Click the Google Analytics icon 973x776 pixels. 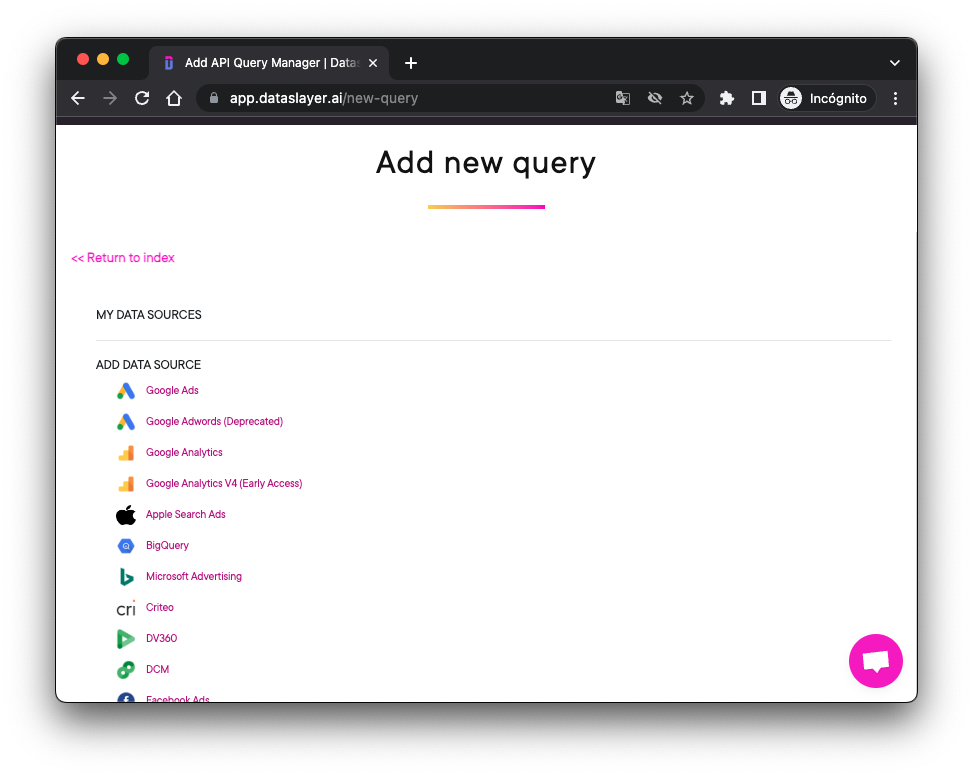pos(125,452)
